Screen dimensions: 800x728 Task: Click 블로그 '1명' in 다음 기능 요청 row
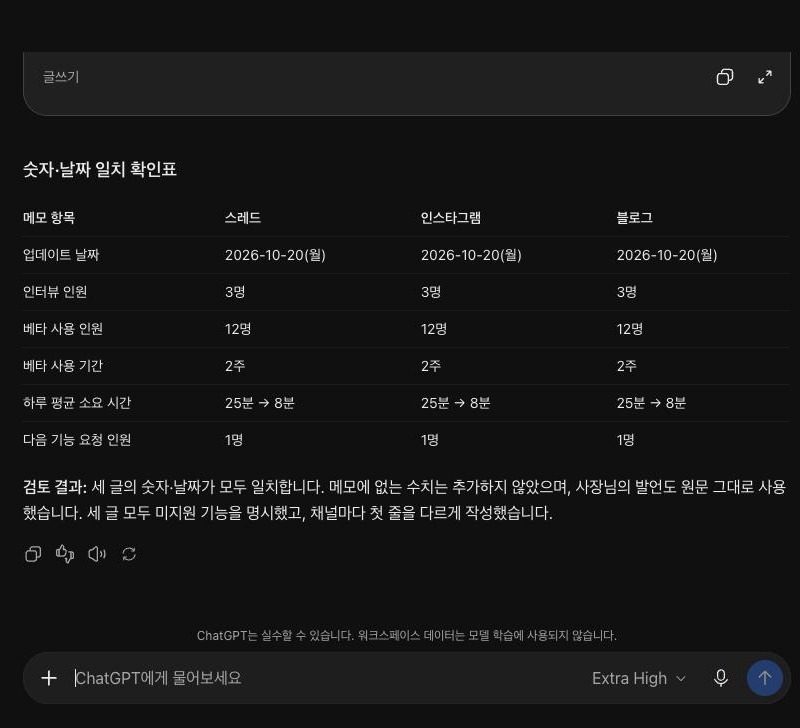pos(626,440)
